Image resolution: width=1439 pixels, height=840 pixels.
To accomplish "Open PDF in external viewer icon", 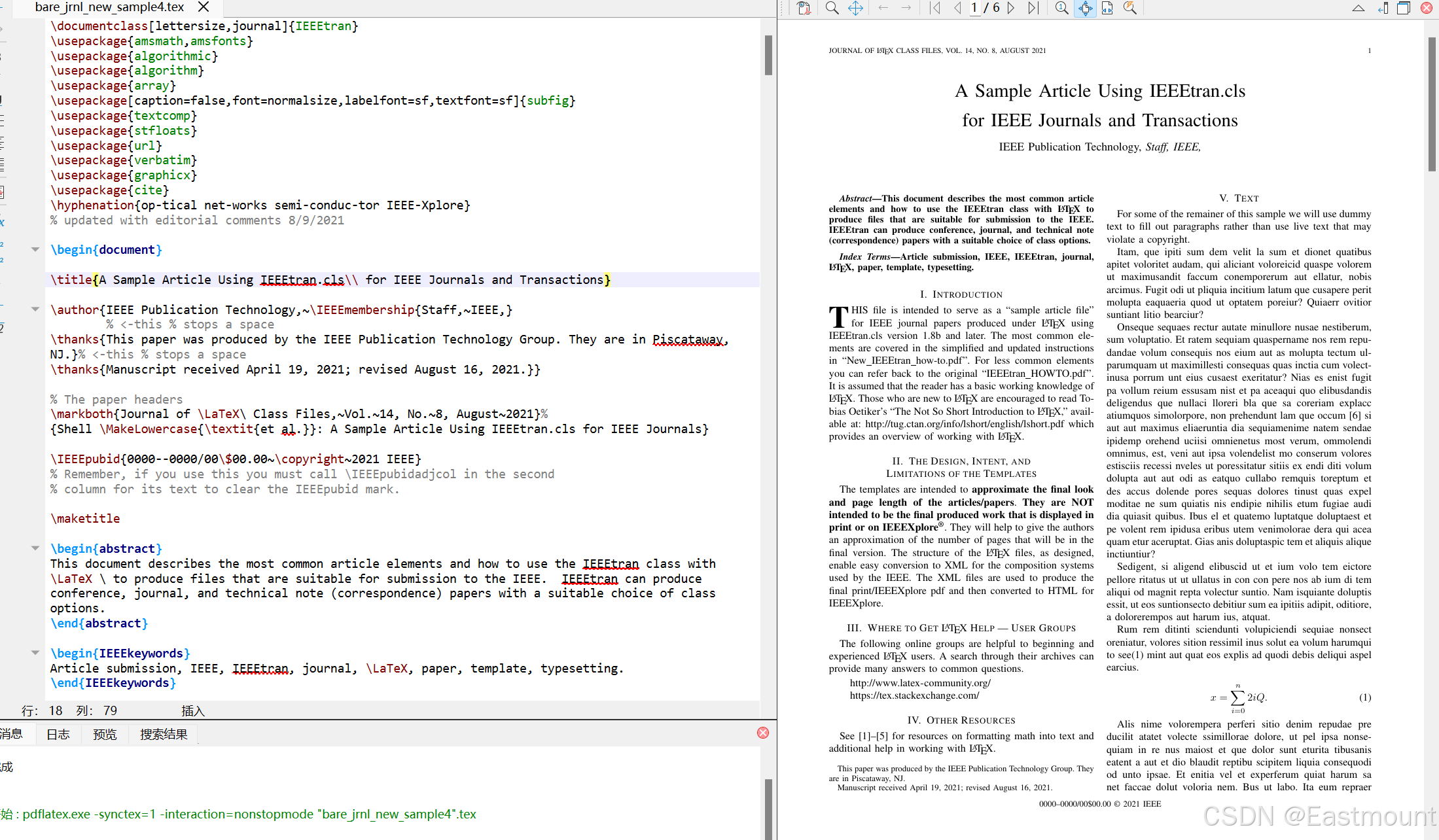I will tap(804, 8).
